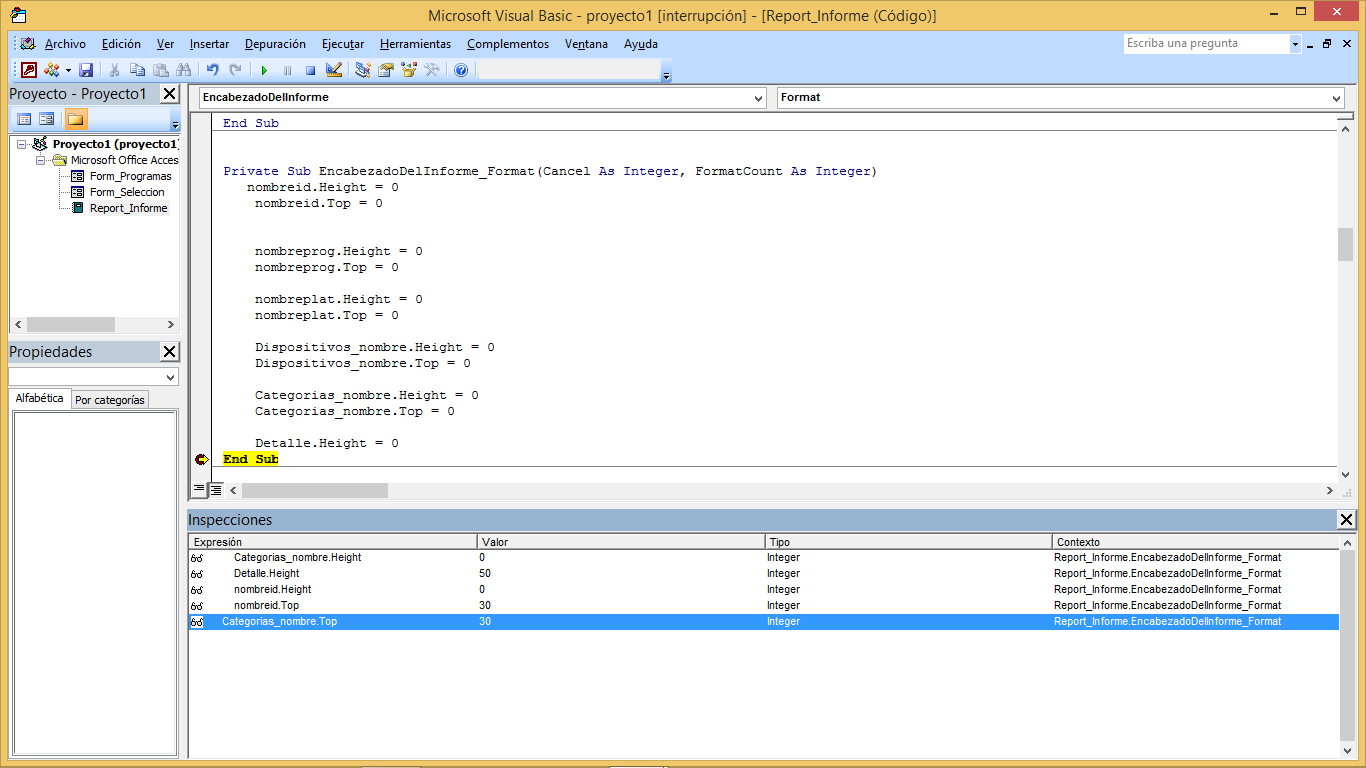This screenshot has width=1366, height=768.
Task: Click the Insert Module toolbar icon
Action: pyautogui.click(x=51, y=70)
